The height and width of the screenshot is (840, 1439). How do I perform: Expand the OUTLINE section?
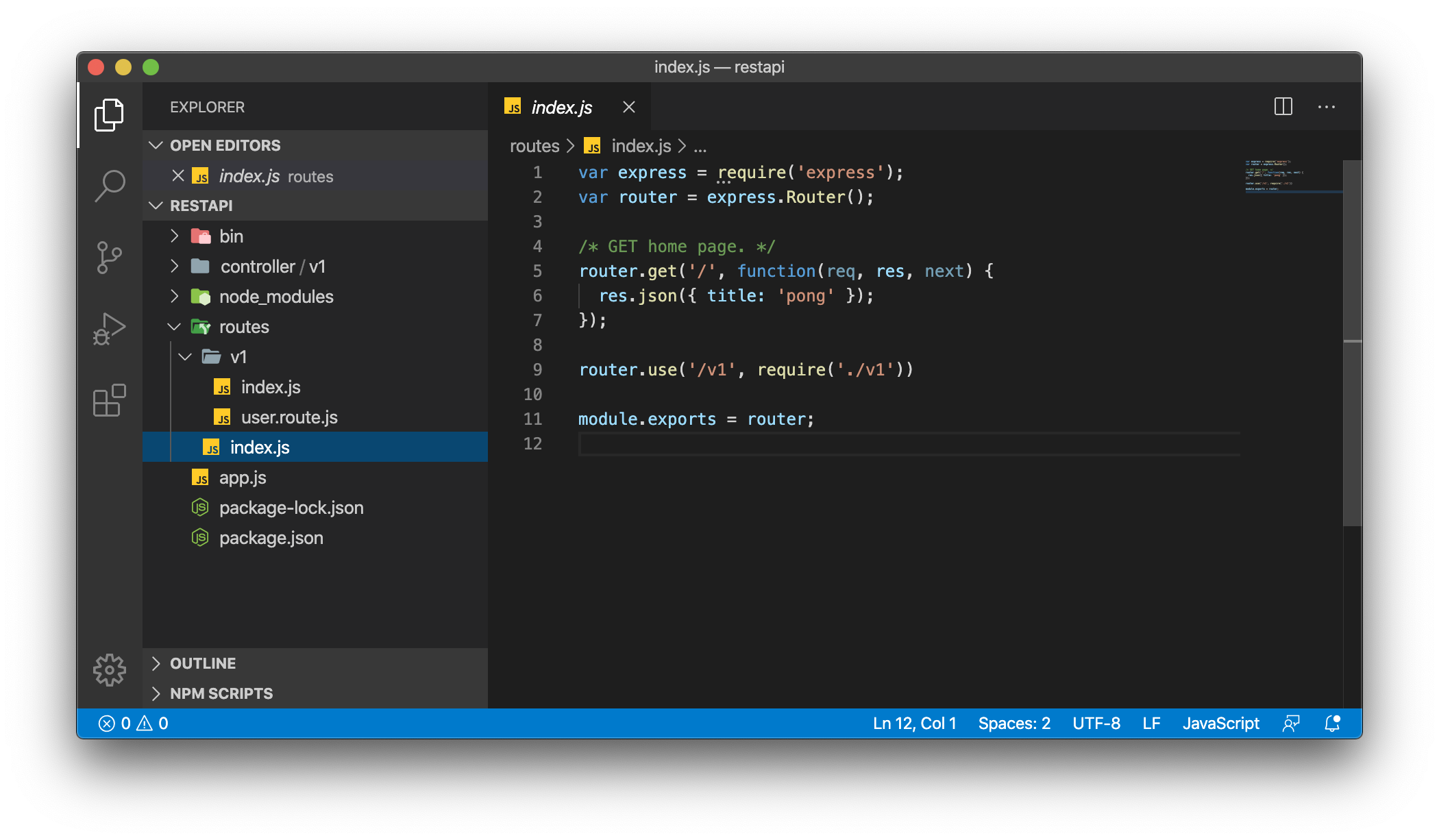203,663
